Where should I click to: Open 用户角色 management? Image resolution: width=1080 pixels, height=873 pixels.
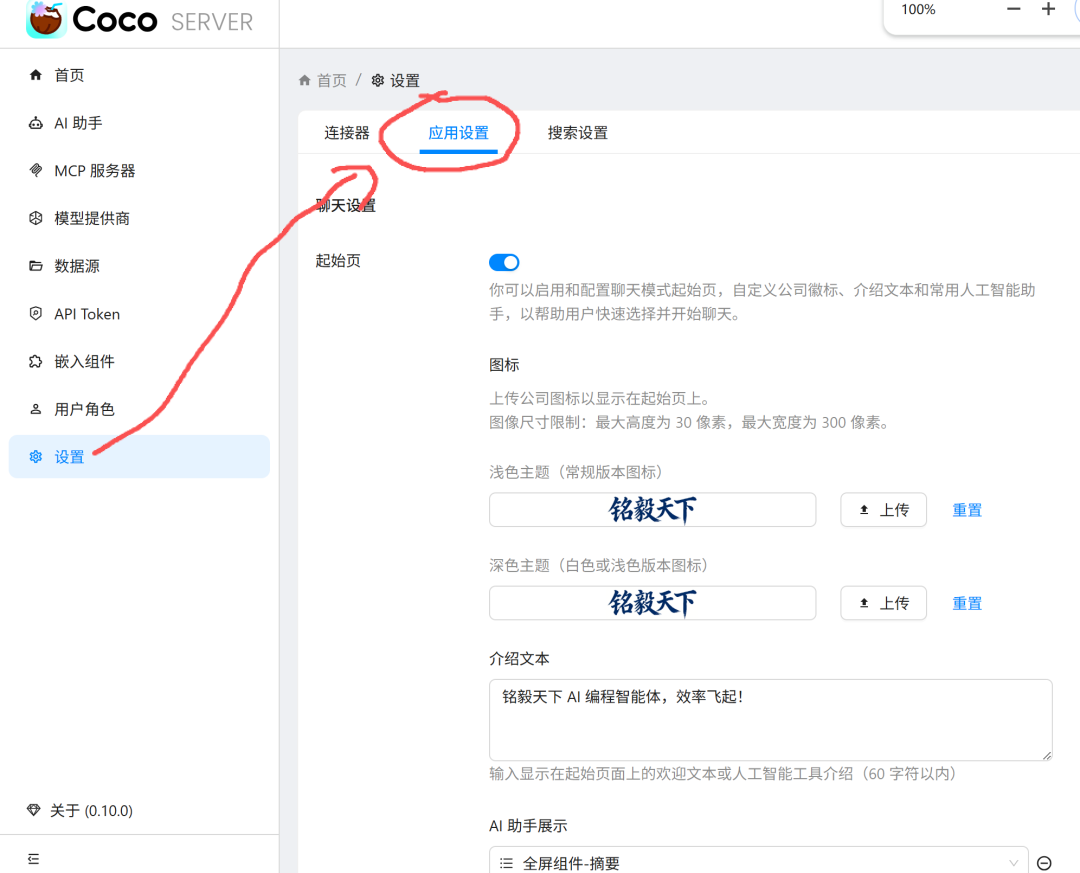coord(86,409)
